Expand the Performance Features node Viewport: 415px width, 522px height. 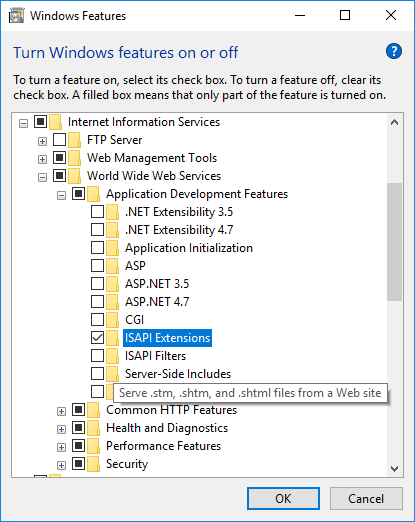[x=61, y=448]
